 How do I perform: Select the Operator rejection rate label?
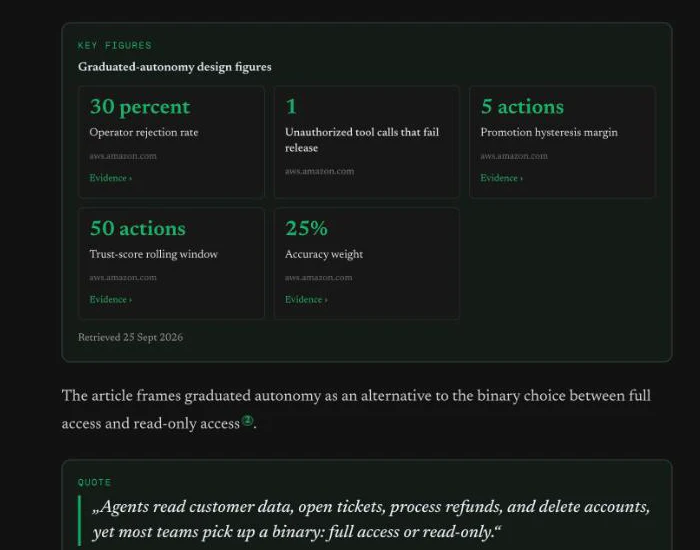click(x=144, y=133)
